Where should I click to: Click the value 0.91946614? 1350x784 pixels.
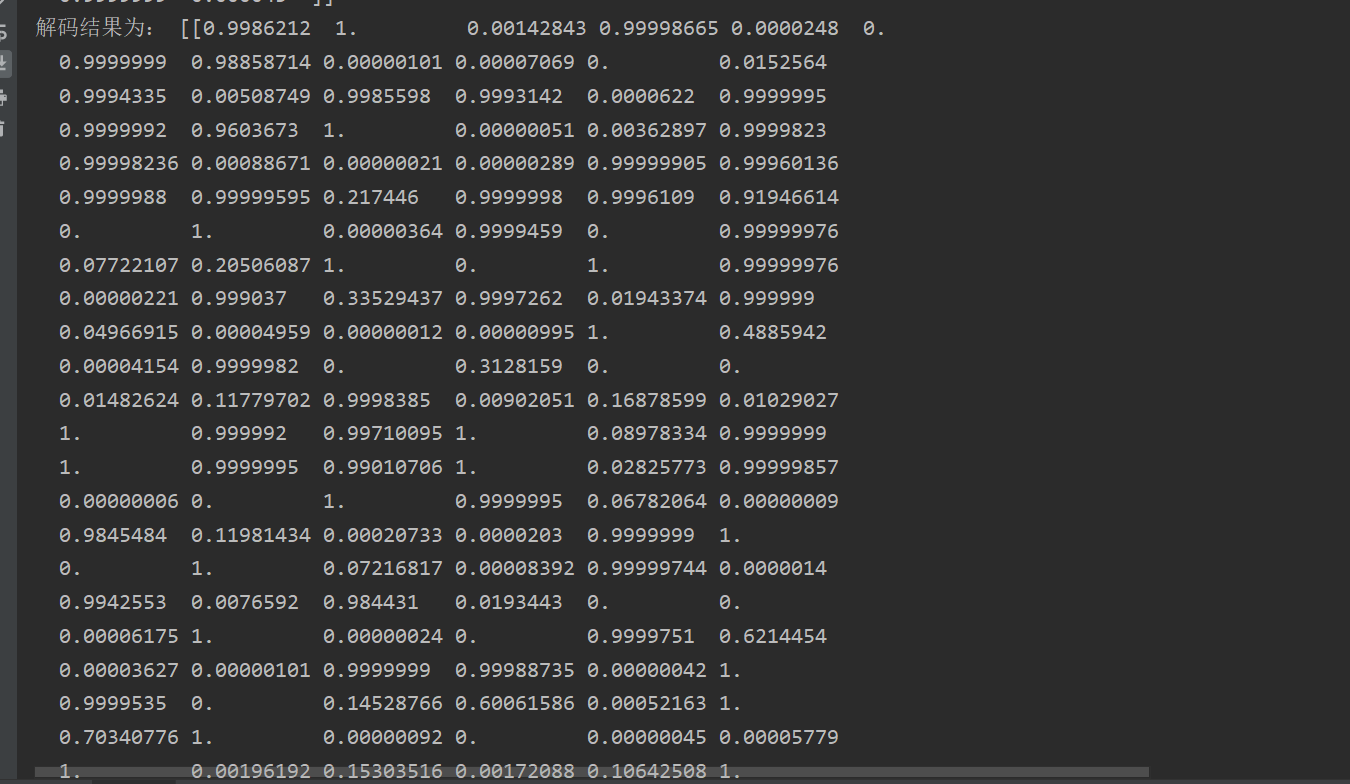tap(779, 198)
